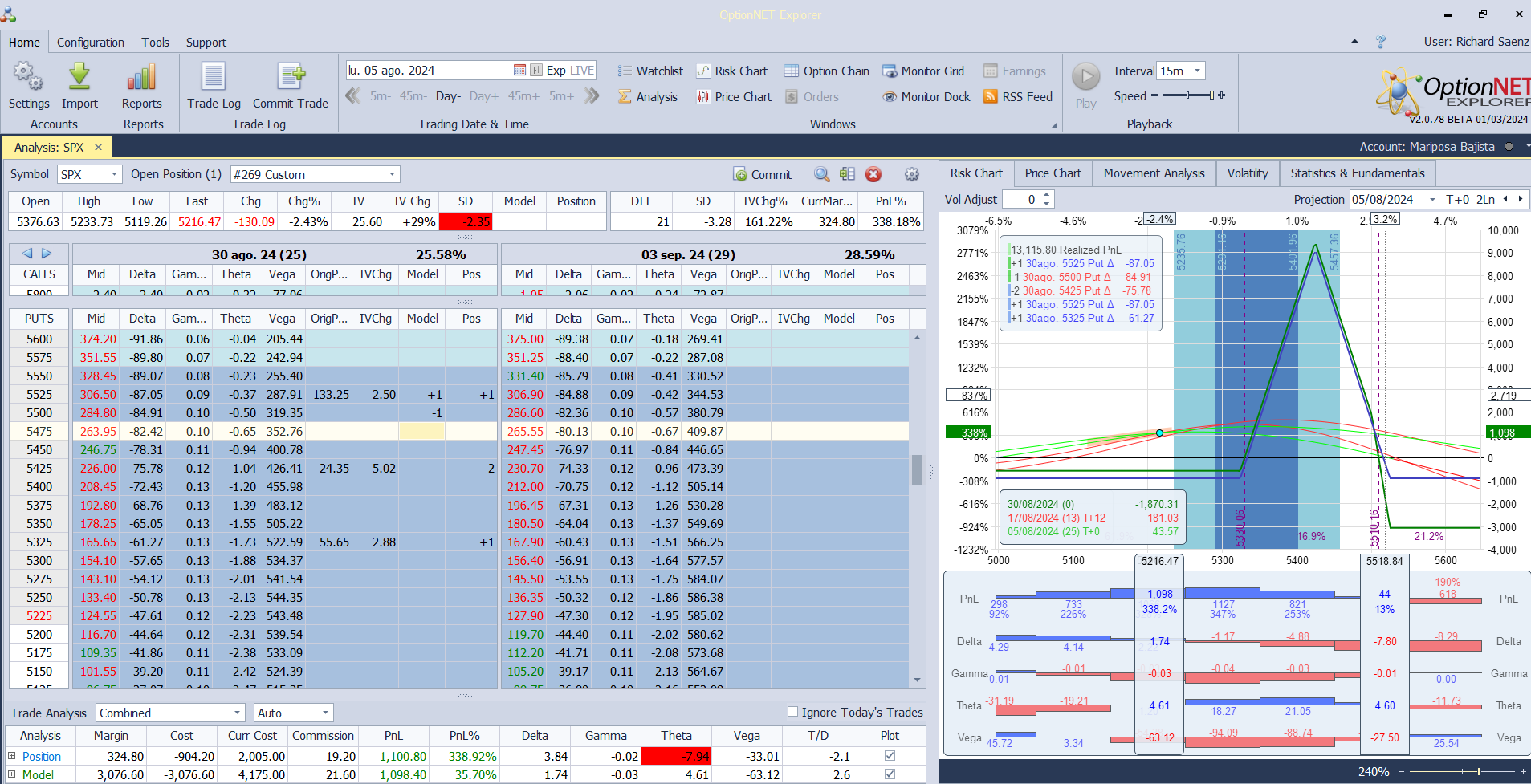Click the puts table vertical scrollbar thumb
Image resolution: width=1531 pixels, height=784 pixels.
point(917,470)
